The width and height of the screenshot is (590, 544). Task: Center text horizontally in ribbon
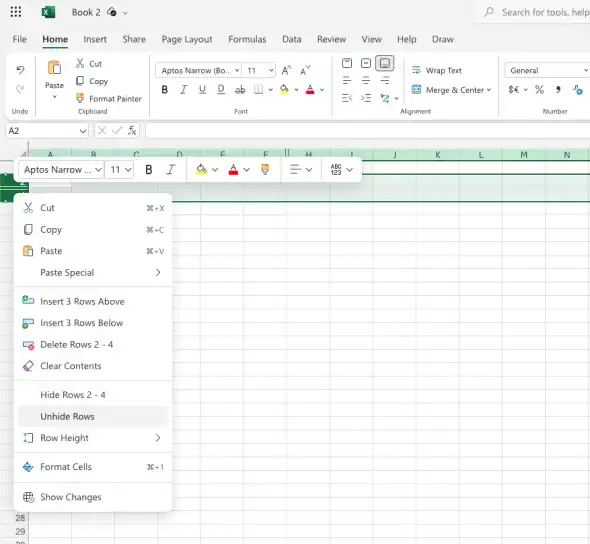point(366,80)
